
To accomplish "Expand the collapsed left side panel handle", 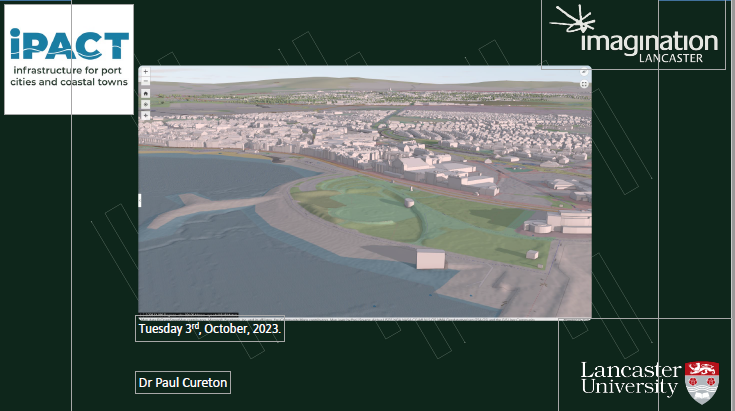I will click(140, 200).
